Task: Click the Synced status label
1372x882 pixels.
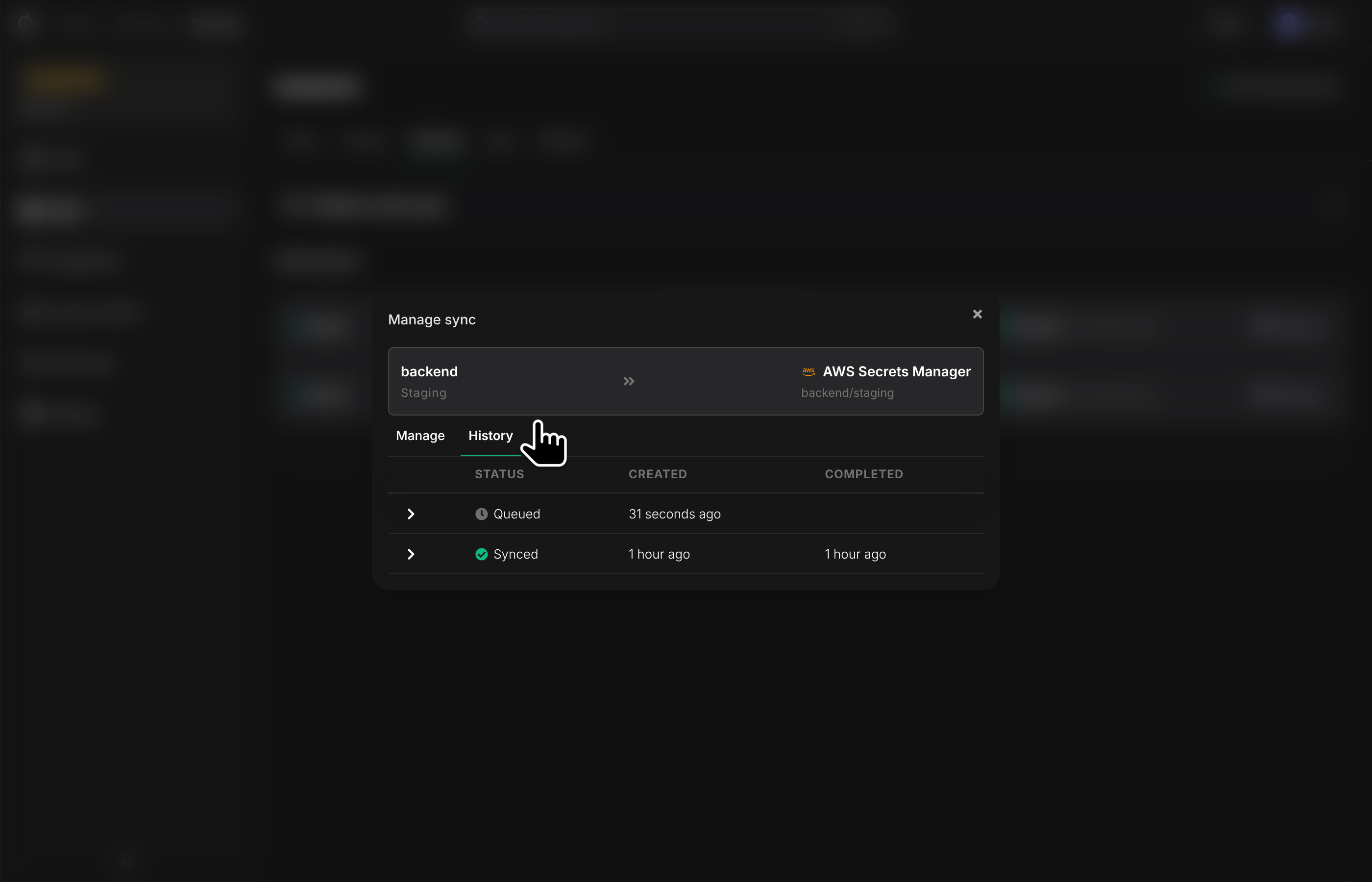Action: click(x=515, y=554)
